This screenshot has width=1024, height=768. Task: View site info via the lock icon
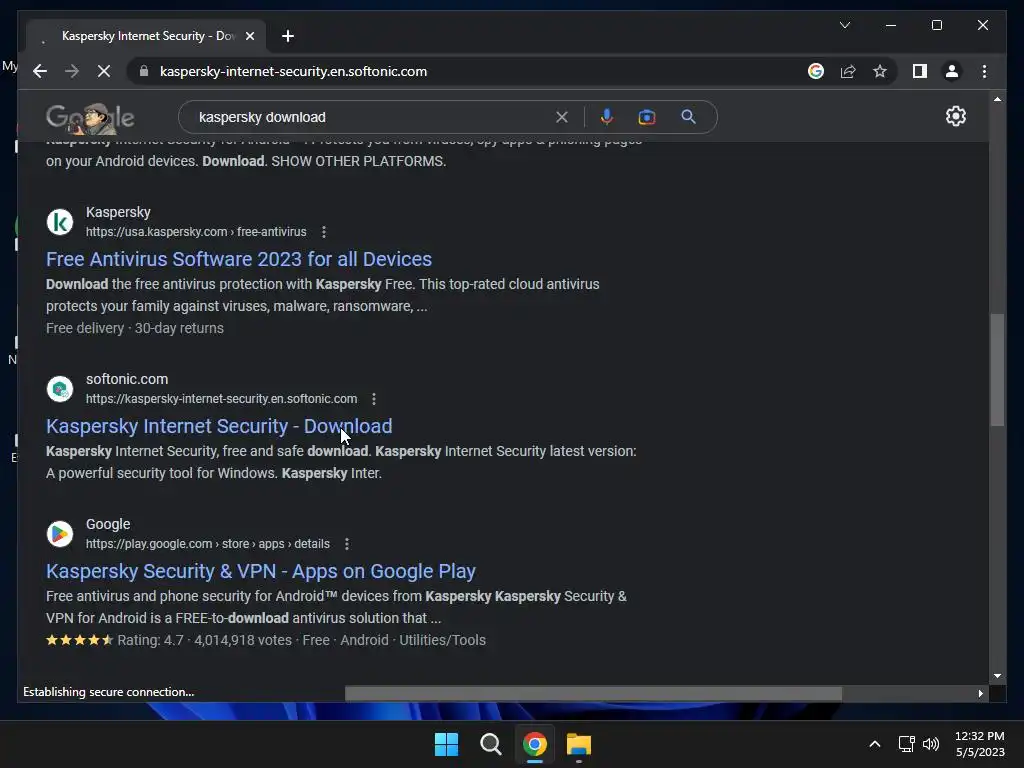144,71
